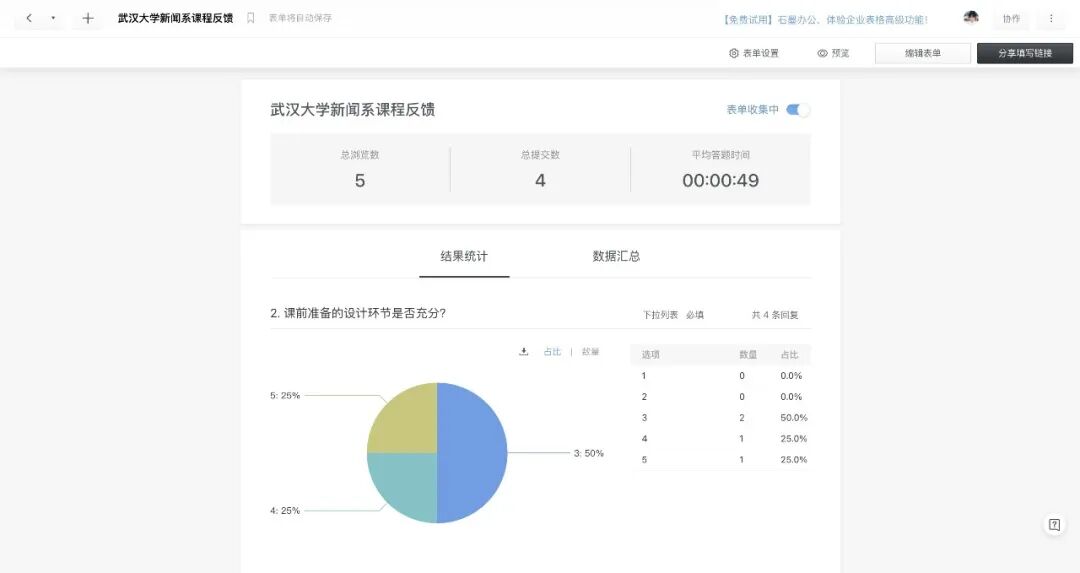Click the 下拉列表 question type label
This screenshot has height=573, width=1080.
tap(661, 315)
